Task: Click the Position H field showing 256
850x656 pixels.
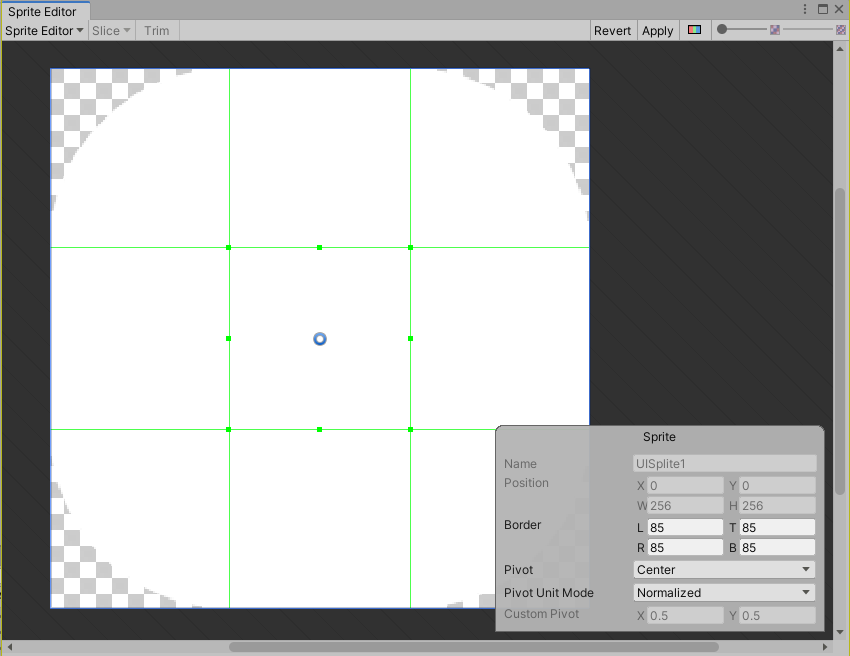Action: coord(777,506)
